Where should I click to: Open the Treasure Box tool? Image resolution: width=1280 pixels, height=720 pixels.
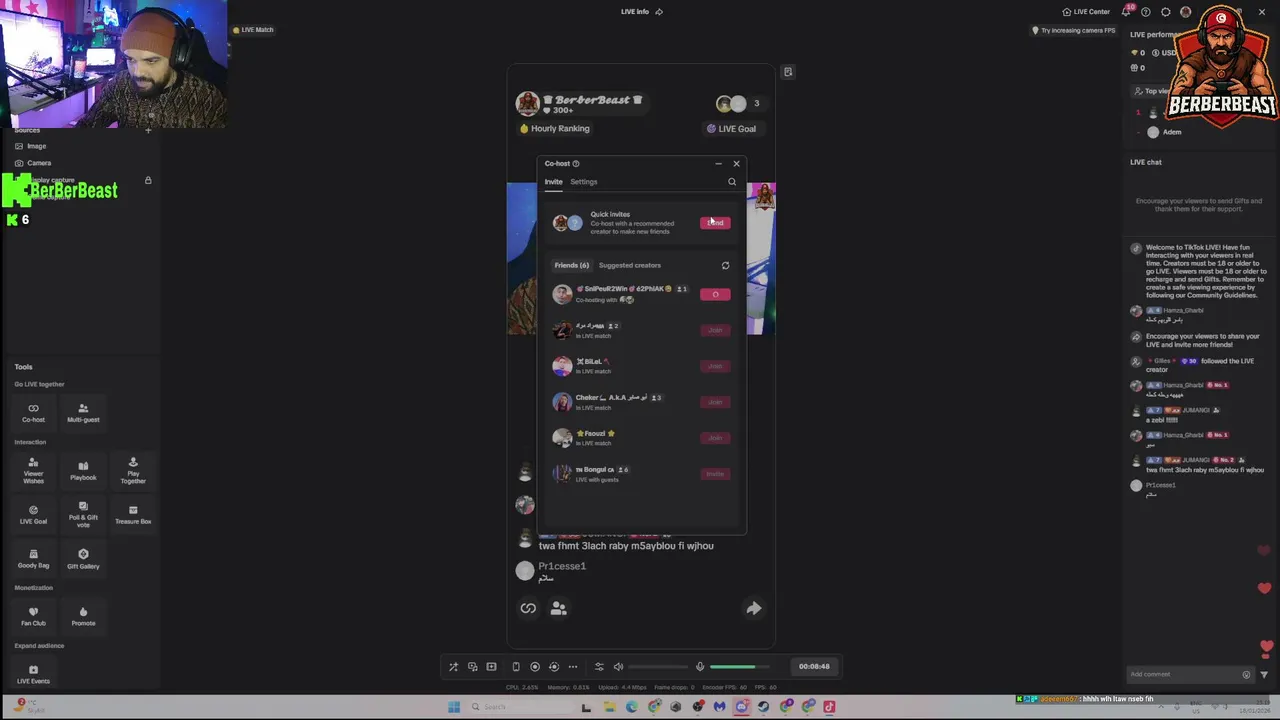[x=133, y=514]
